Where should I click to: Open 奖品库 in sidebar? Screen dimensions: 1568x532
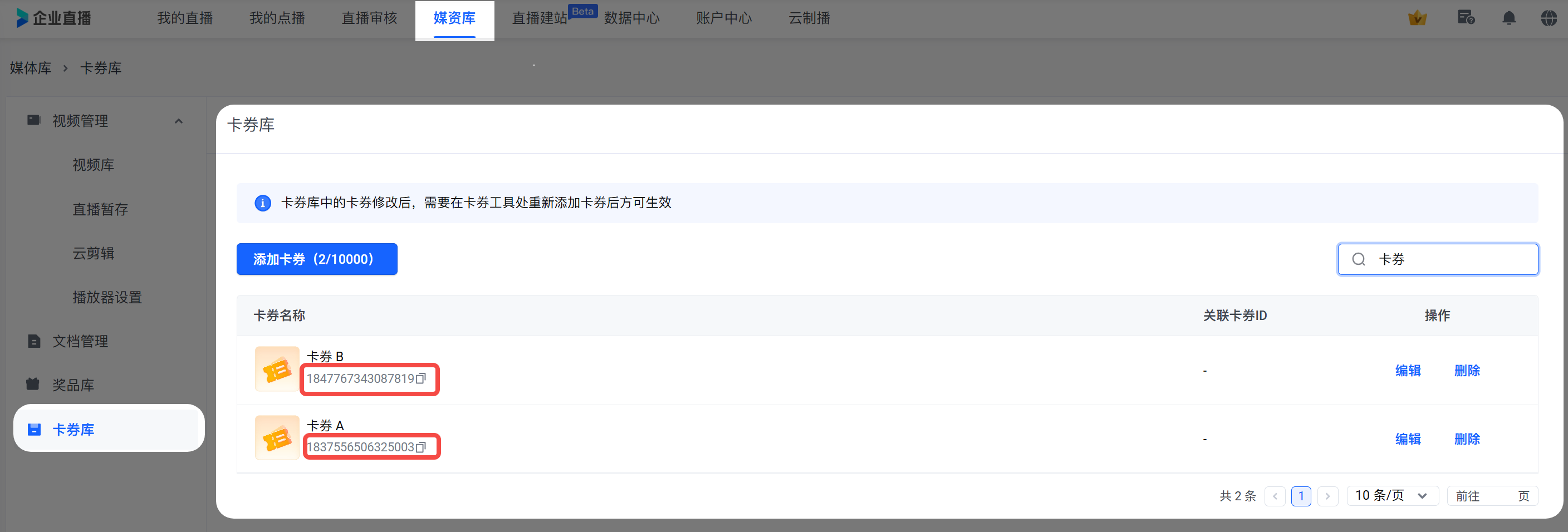pos(73,385)
